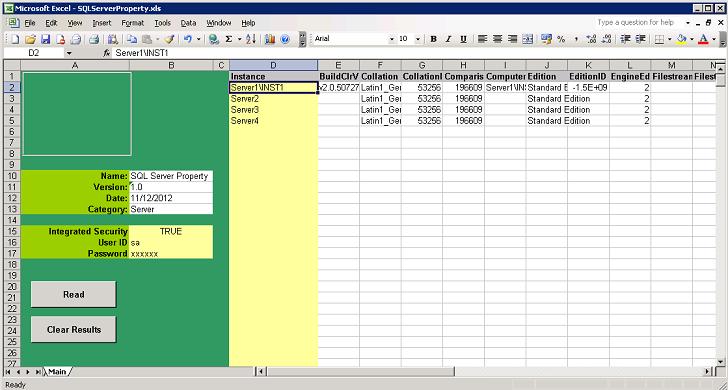
Task: Click the vertical scrollbar down arrow
Action: 721,362
